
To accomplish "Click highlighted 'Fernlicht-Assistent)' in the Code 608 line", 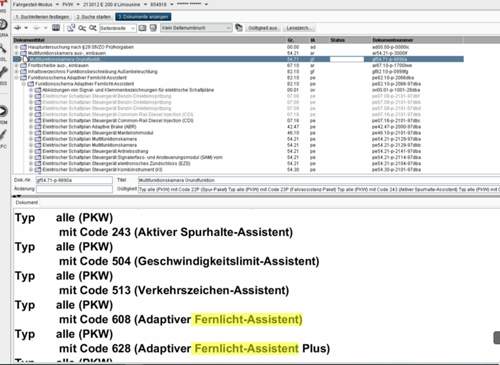I will click(x=248, y=319).
